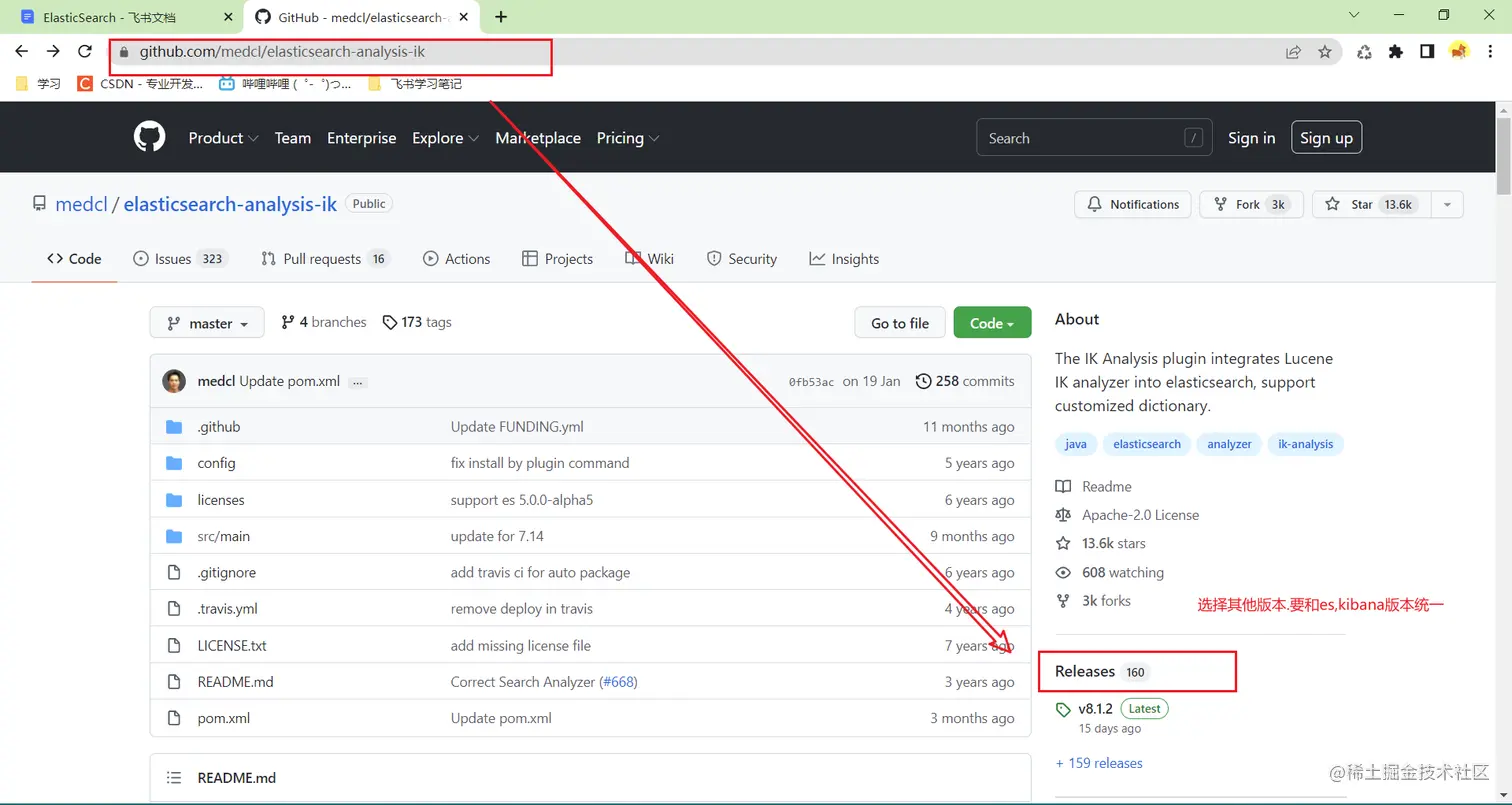
Task: Reload the page with the refresh icon
Action: click(85, 52)
